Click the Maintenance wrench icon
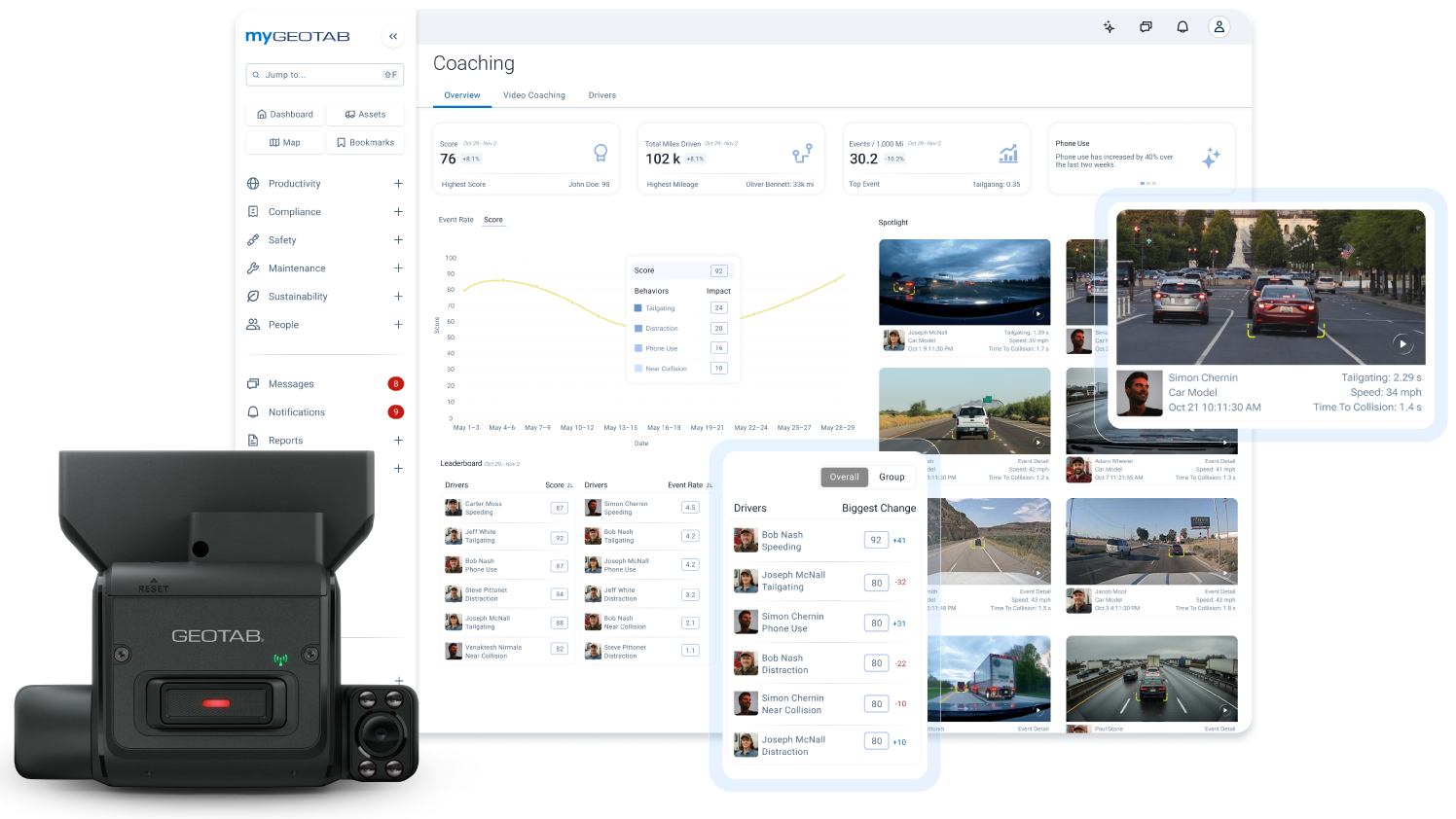Screen dimensions: 1456x819 point(253,268)
